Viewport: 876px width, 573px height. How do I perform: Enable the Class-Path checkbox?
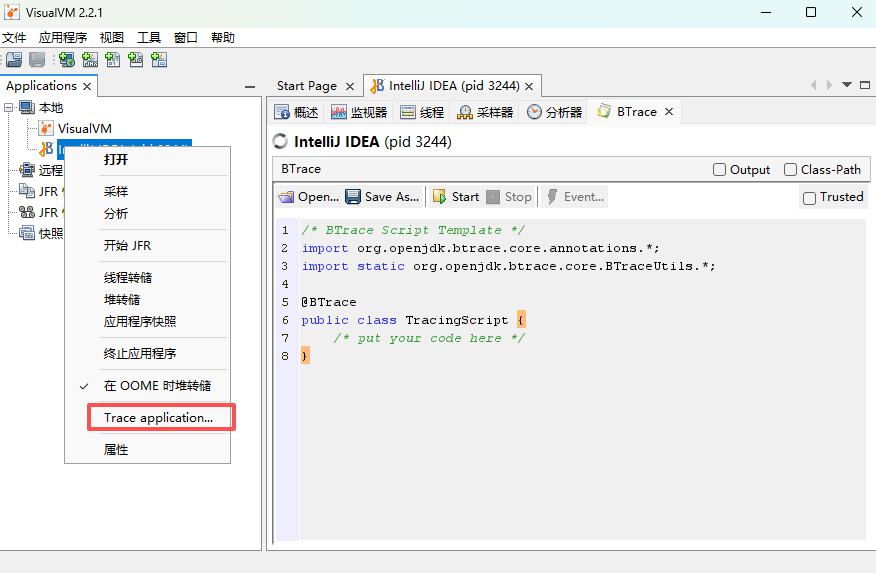tap(791, 169)
